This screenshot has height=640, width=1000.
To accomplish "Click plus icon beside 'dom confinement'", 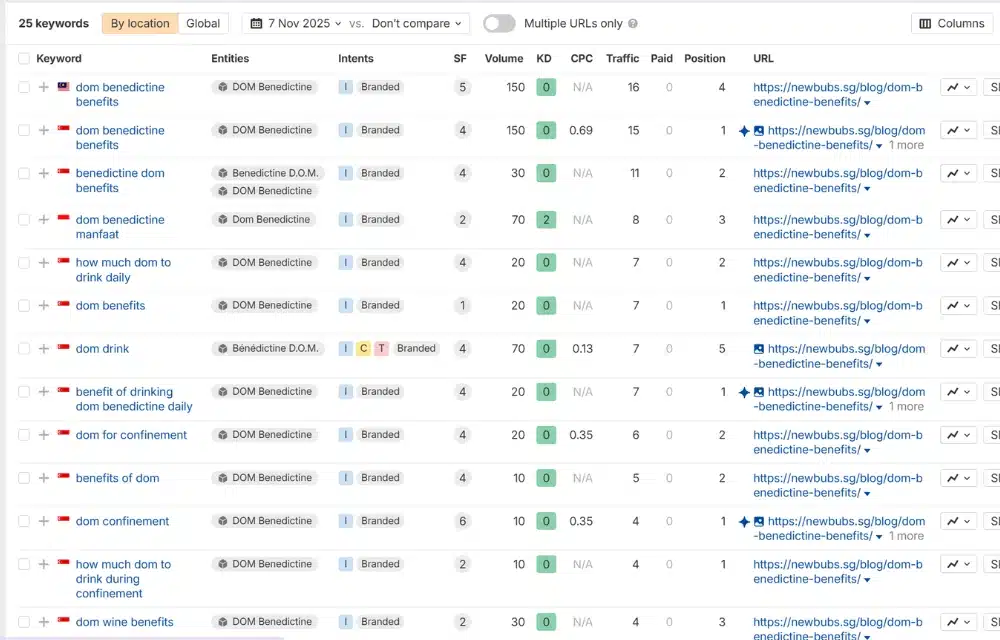I will click(43, 521).
